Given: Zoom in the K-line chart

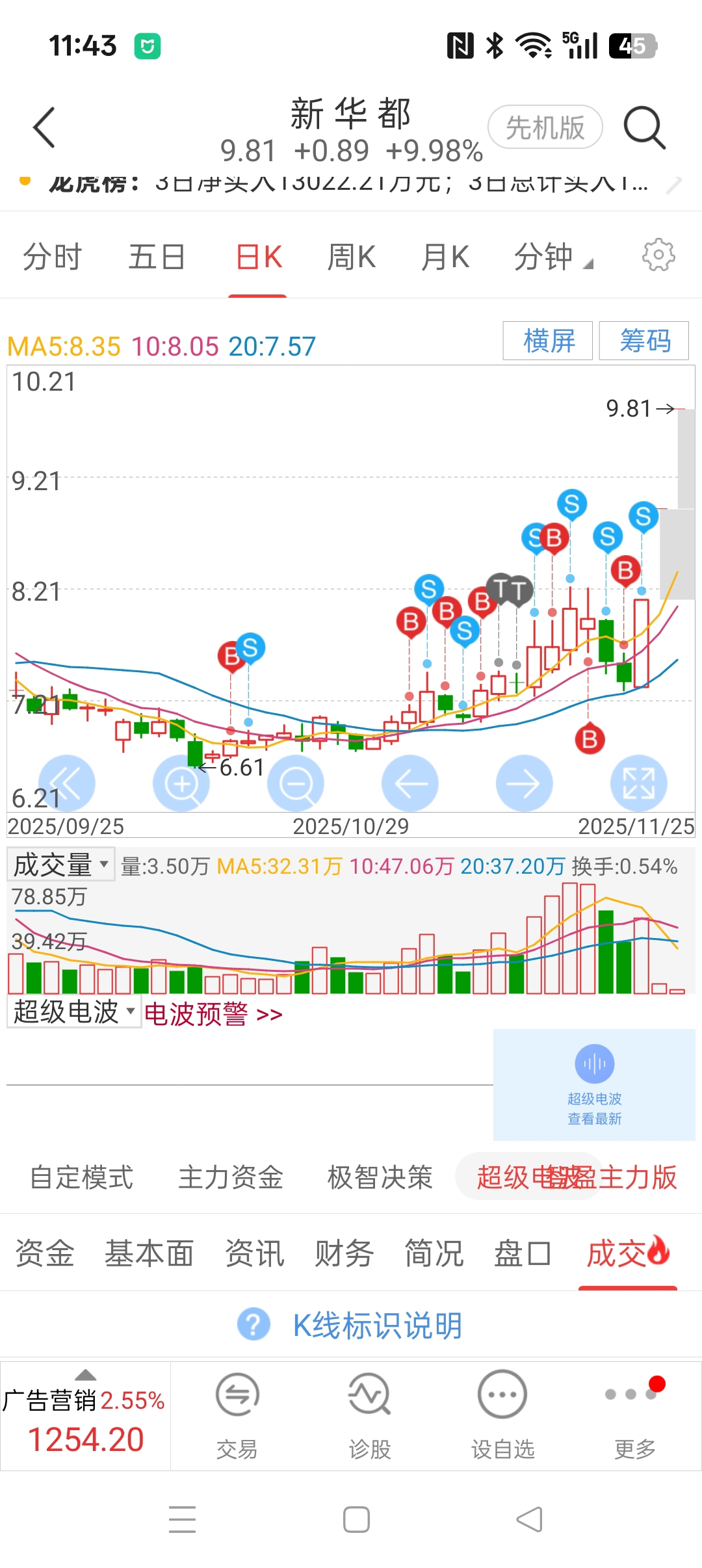Looking at the screenshot, I should (x=181, y=783).
